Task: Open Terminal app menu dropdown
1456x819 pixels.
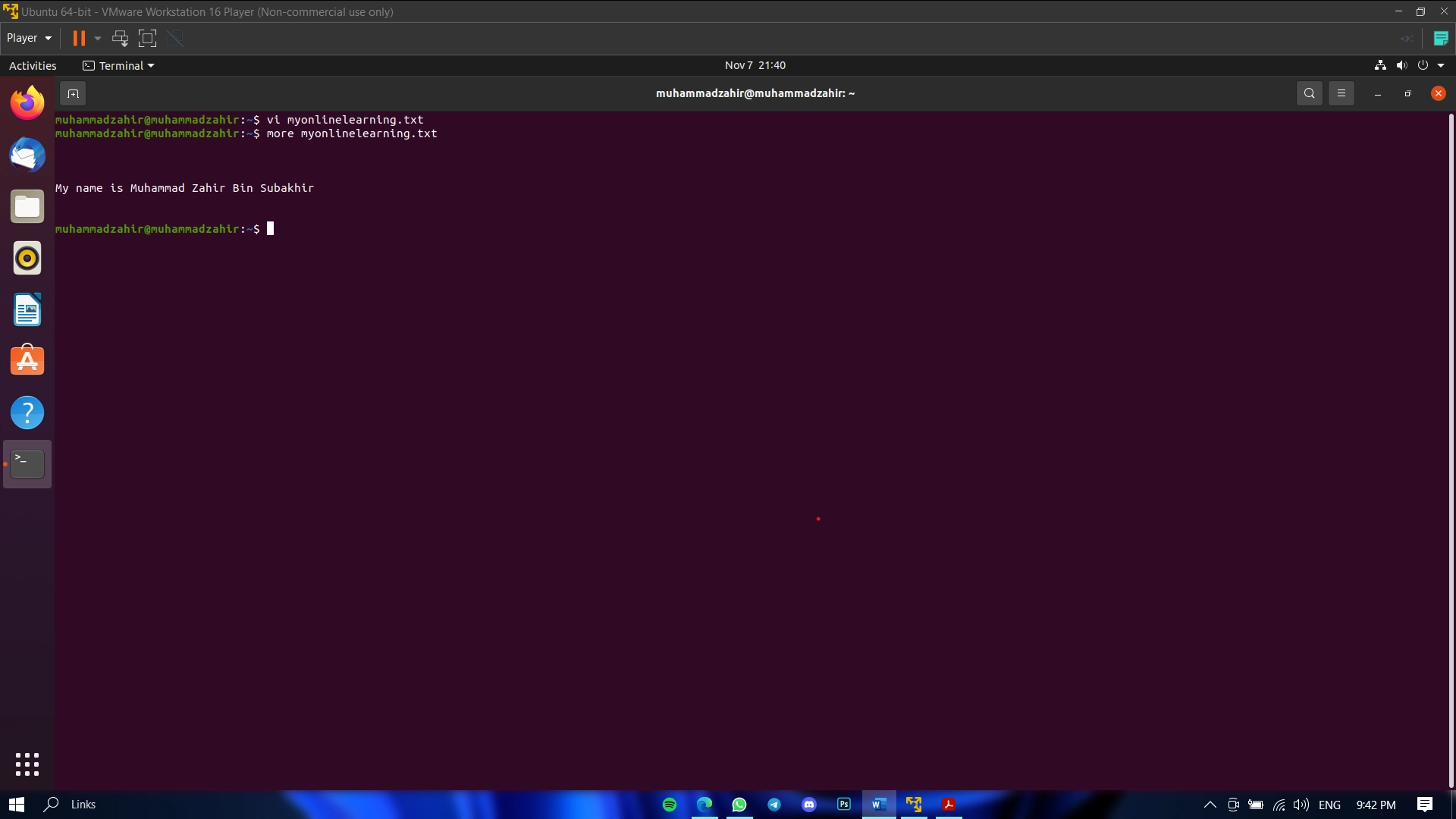Action: (119, 66)
